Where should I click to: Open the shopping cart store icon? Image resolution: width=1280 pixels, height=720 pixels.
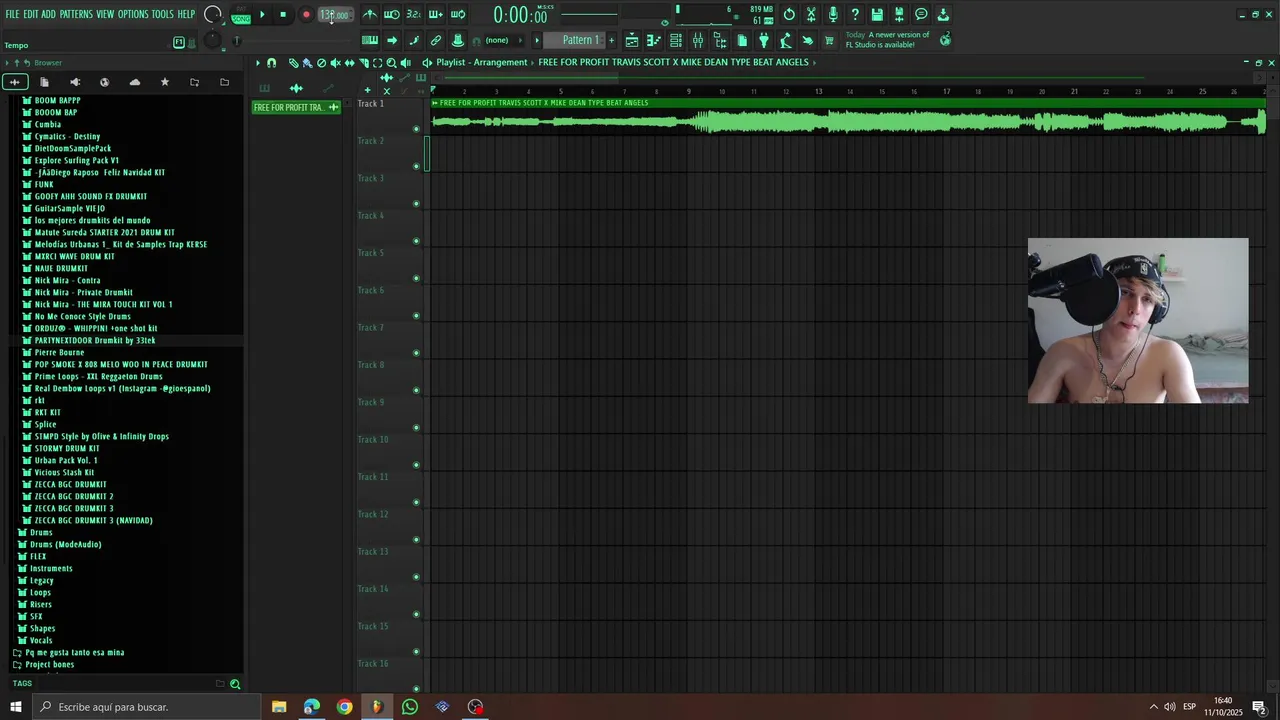point(829,40)
